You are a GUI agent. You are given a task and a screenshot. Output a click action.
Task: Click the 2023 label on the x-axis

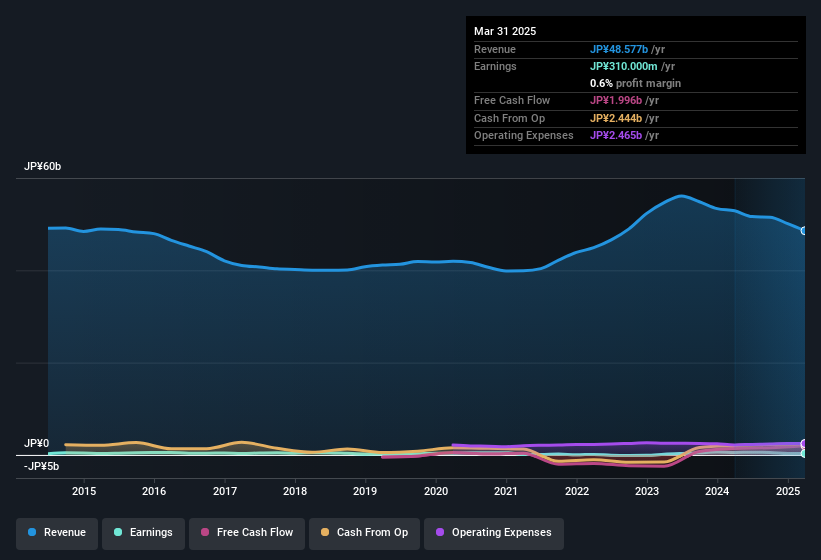pyautogui.click(x=647, y=491)
